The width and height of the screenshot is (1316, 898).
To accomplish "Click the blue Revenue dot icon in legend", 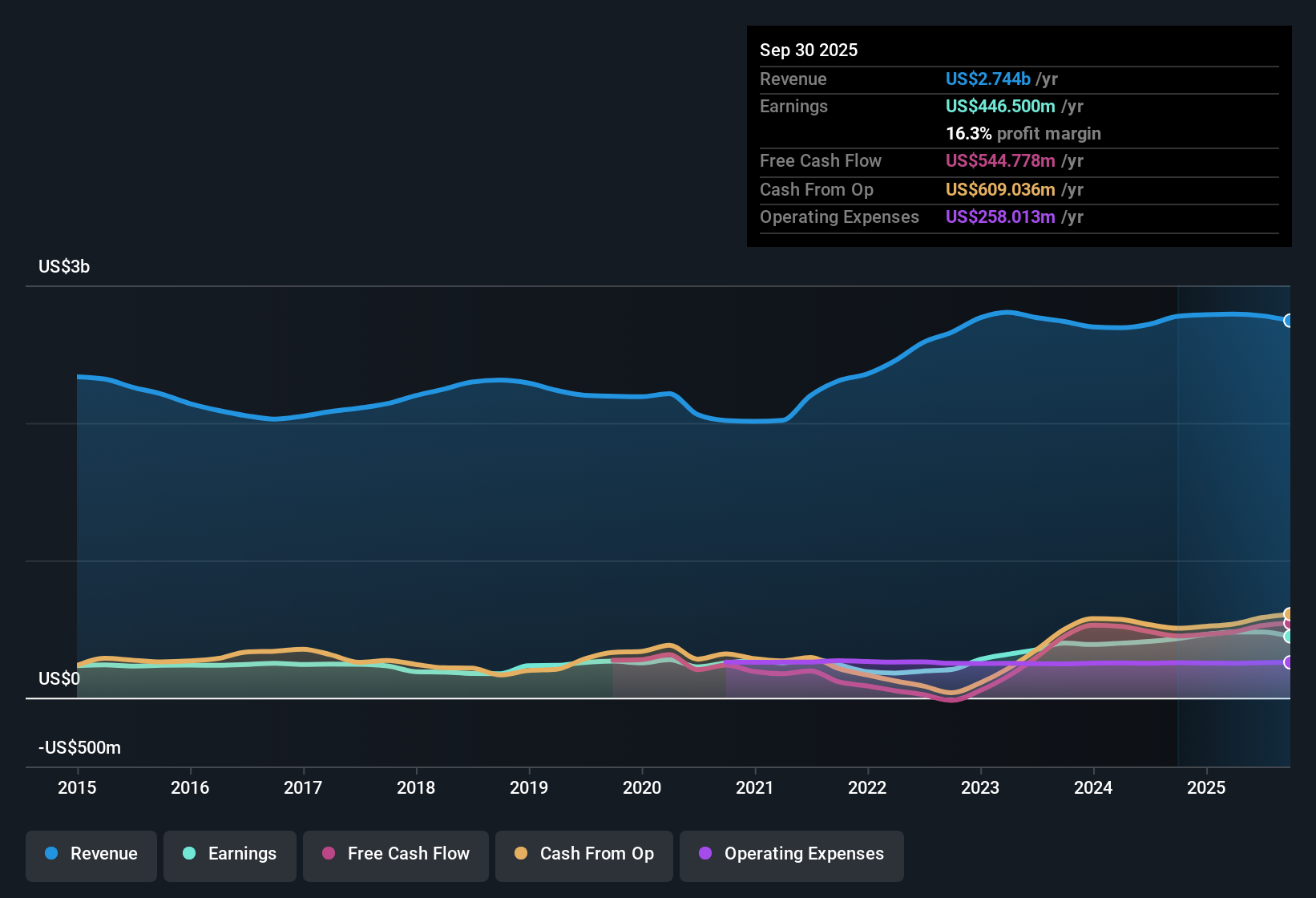I will [51, 854].
